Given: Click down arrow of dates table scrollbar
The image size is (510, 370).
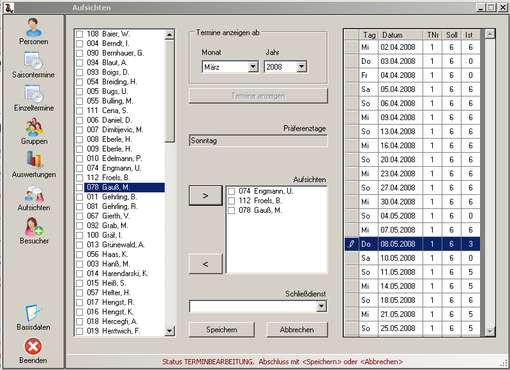Looking at the screenshot, I should (490, 331).
